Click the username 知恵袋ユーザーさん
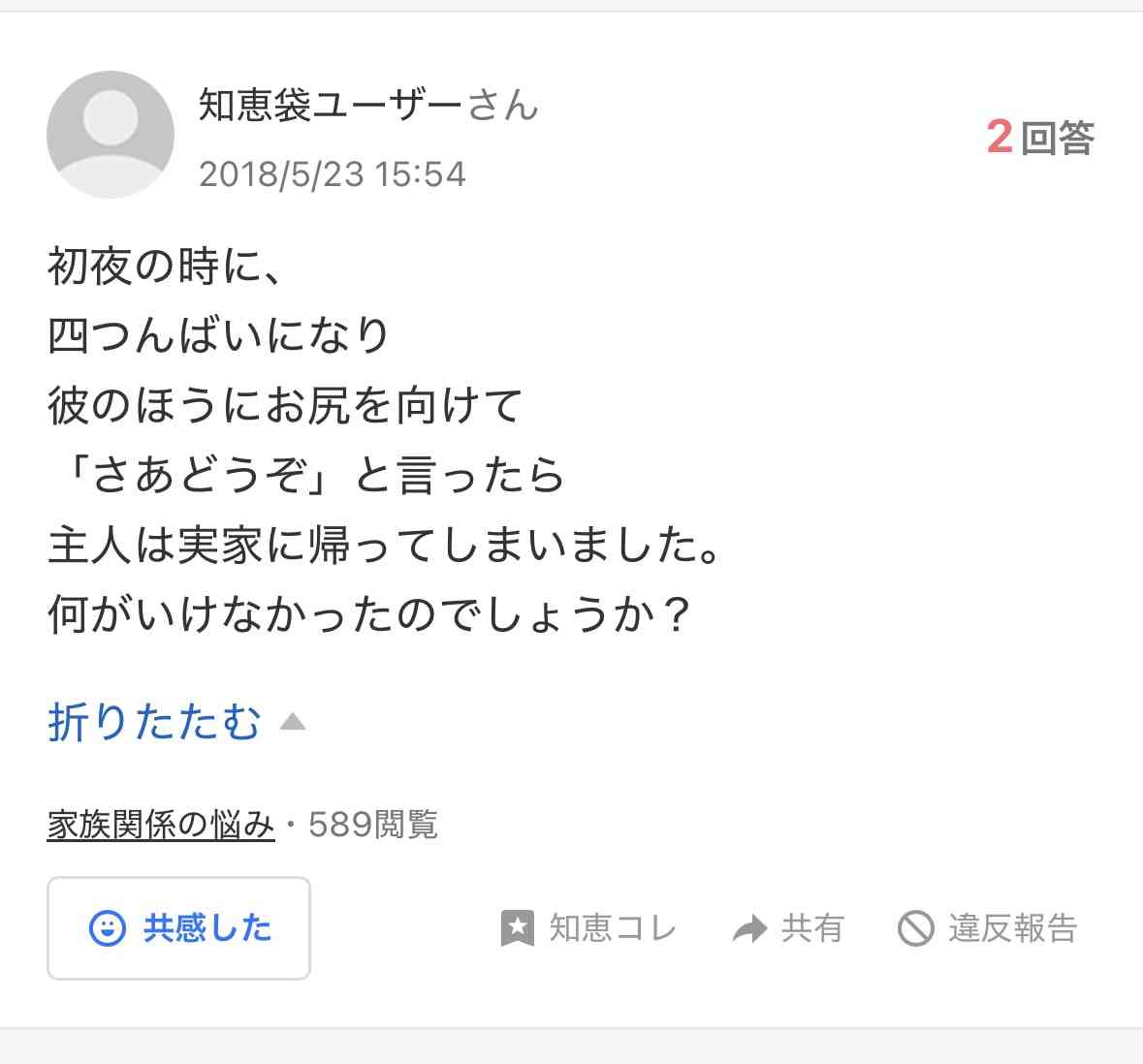 click(368, 108)
